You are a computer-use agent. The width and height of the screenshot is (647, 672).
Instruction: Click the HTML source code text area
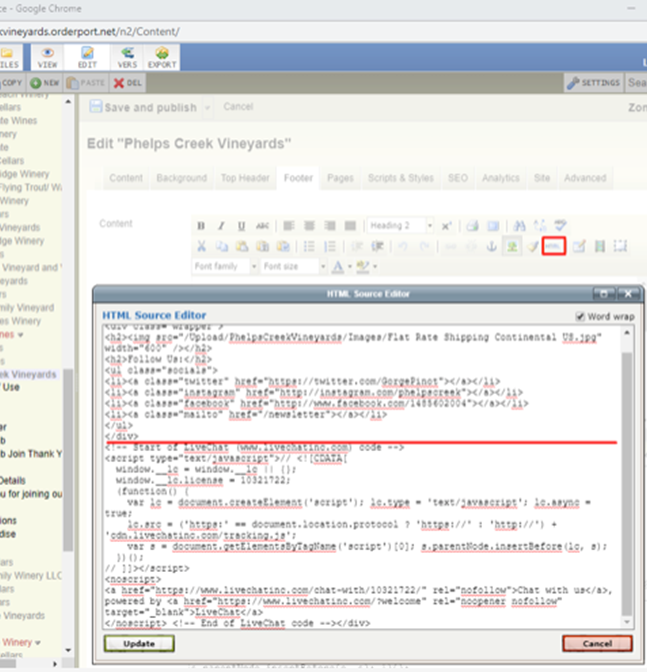[x=362, y=477]
